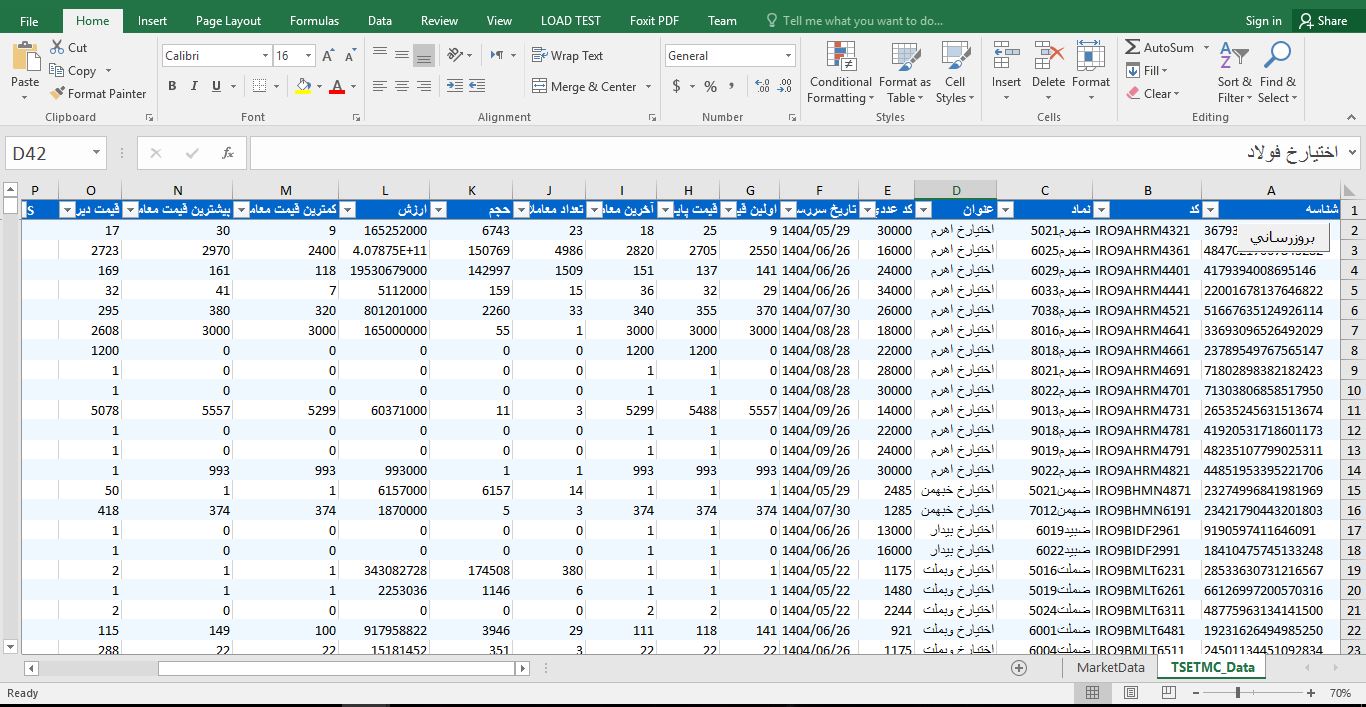Open Conditional Formatting menu
The image size is (1366, 707).
click(841, 72)
